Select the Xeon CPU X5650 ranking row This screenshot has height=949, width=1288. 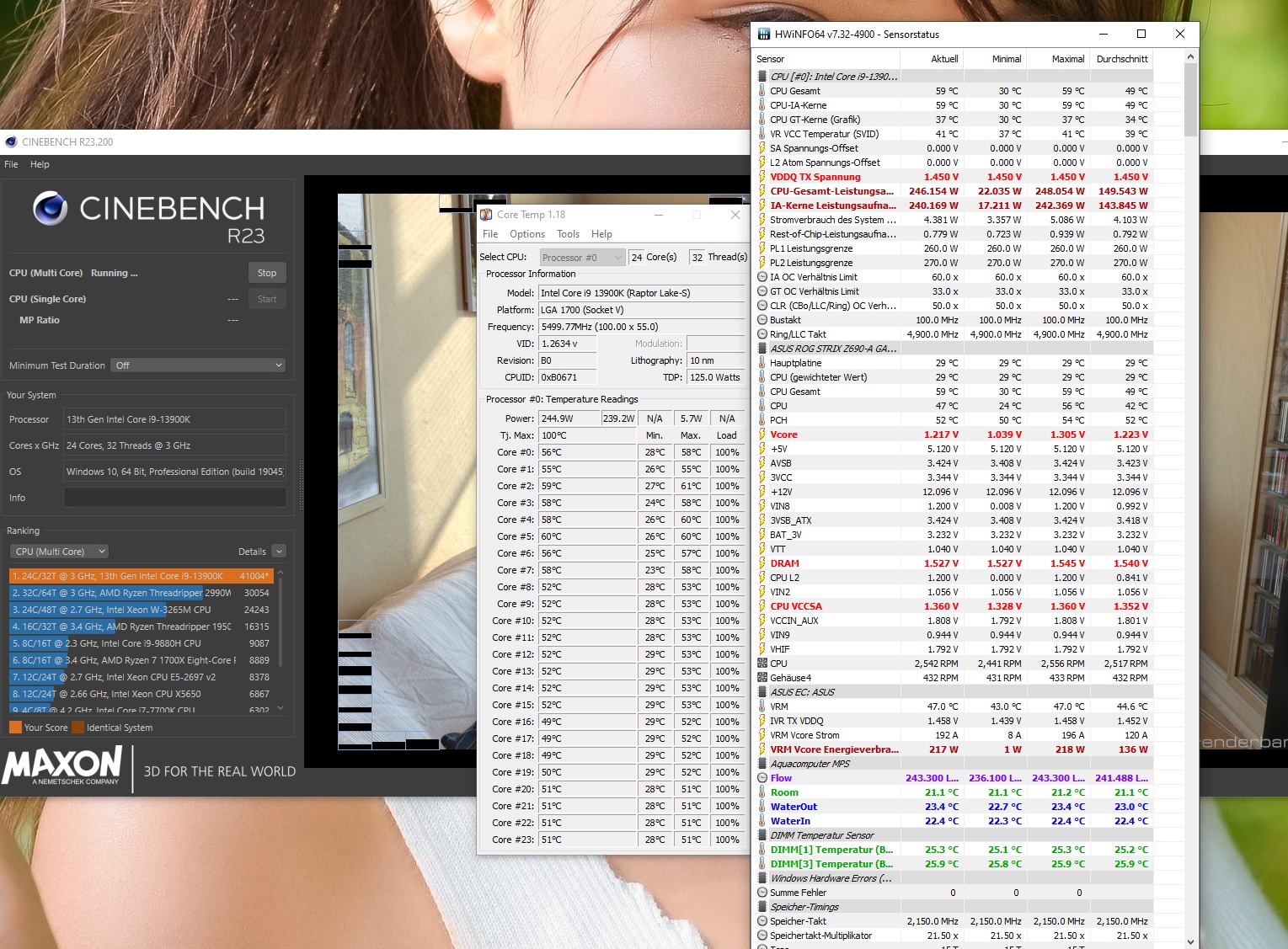pos(141,694)
